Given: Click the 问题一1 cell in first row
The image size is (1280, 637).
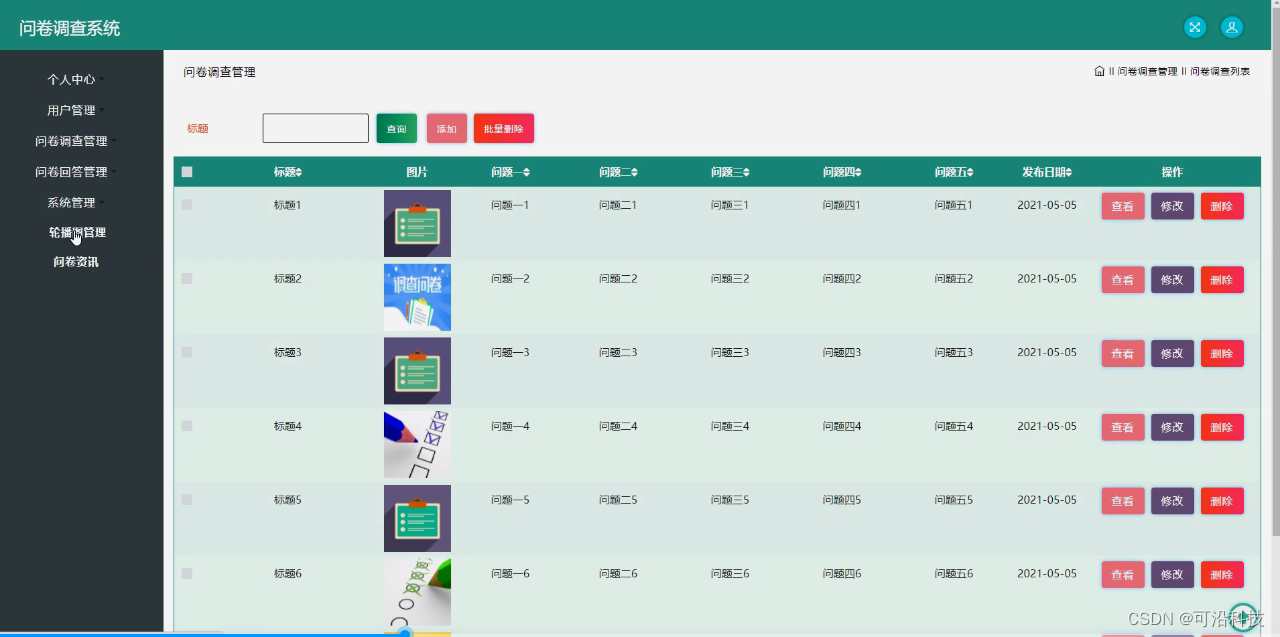Looking at the screenshot, I should pos(510,205).
